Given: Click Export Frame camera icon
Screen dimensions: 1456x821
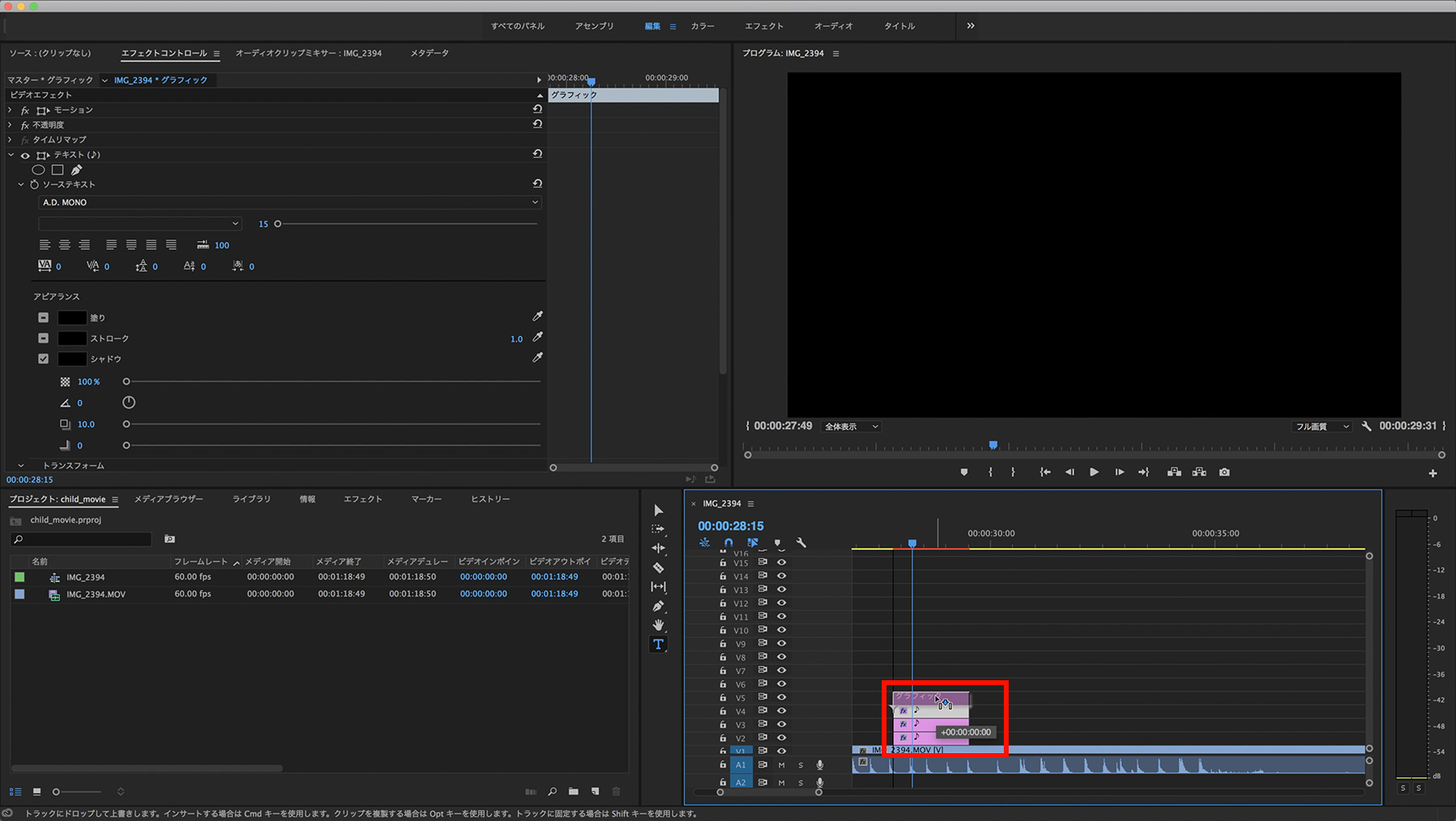Looking at the screenshot, I should pos(1225,472).
